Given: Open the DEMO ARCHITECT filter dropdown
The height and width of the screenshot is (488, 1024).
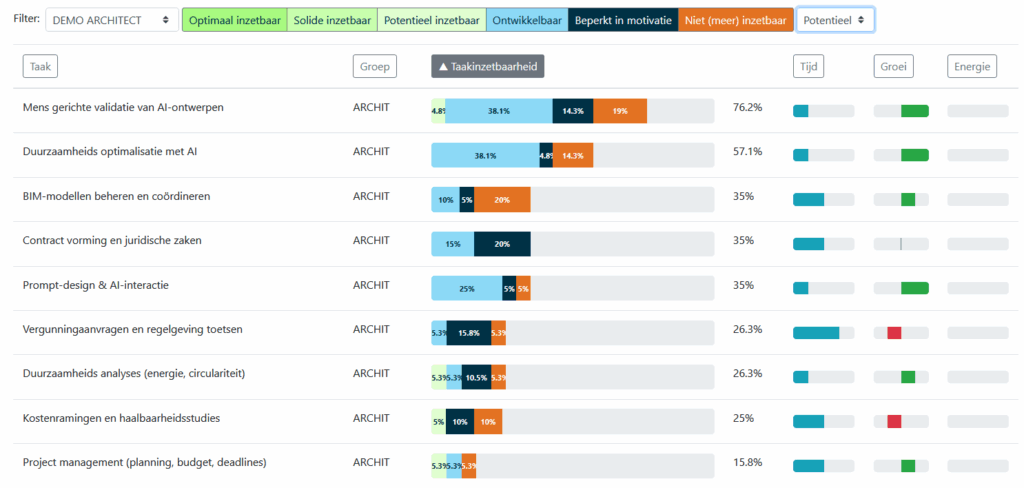Looking at the screenshot, I should (111, 20).
